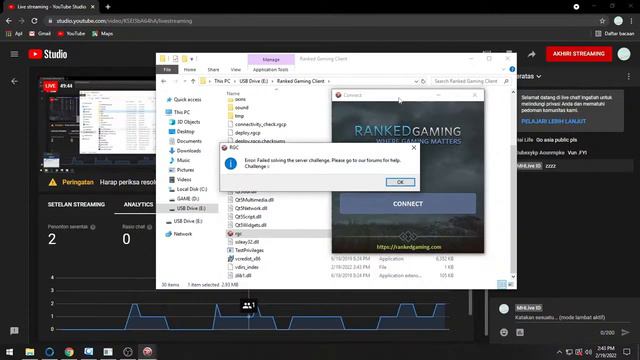Click Explorer back navigation arrow
Screen dimensions: 640x360
tap(164, 81)
